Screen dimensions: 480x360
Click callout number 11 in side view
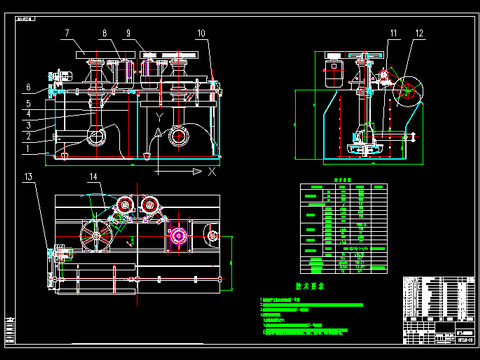click(x=394, y=33)
